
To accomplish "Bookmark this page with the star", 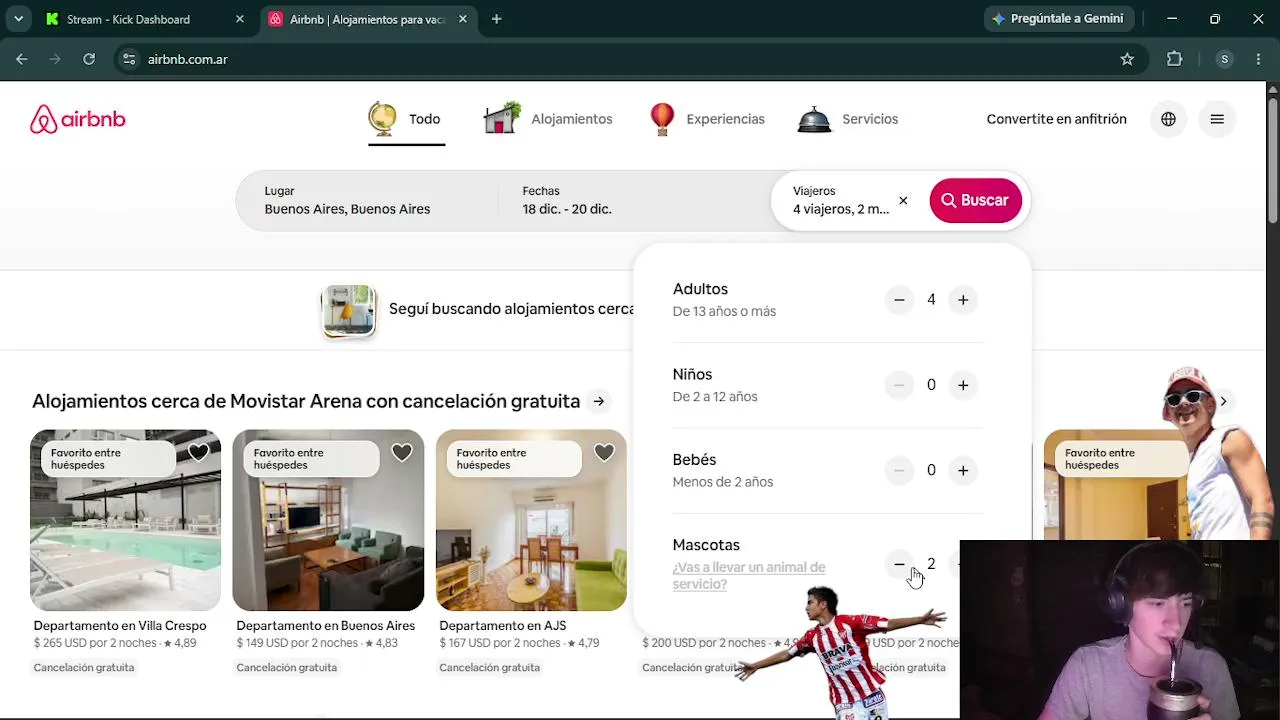I will coord(1127,59).
